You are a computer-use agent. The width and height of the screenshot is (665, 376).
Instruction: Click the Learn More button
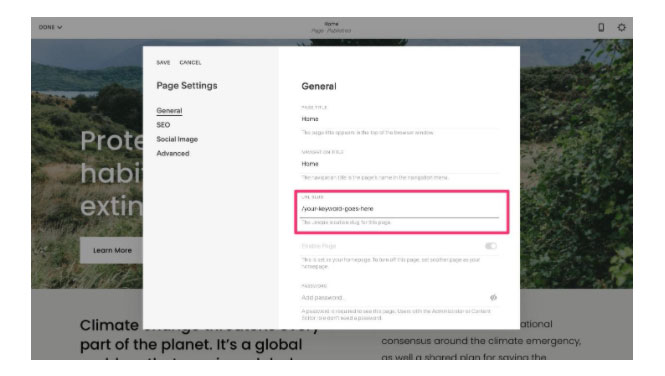[x=112, y=250]
